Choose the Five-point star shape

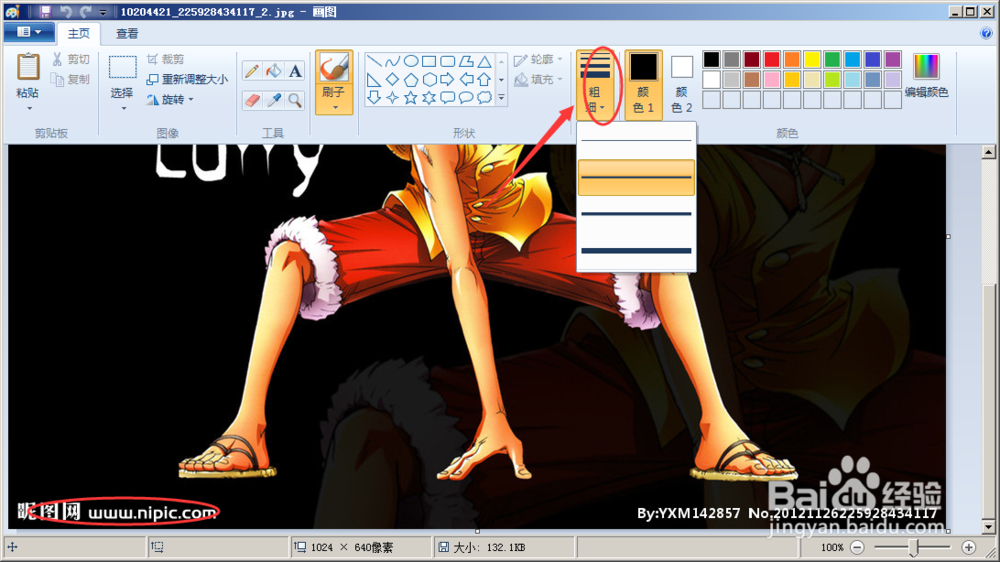click(411, 98)
